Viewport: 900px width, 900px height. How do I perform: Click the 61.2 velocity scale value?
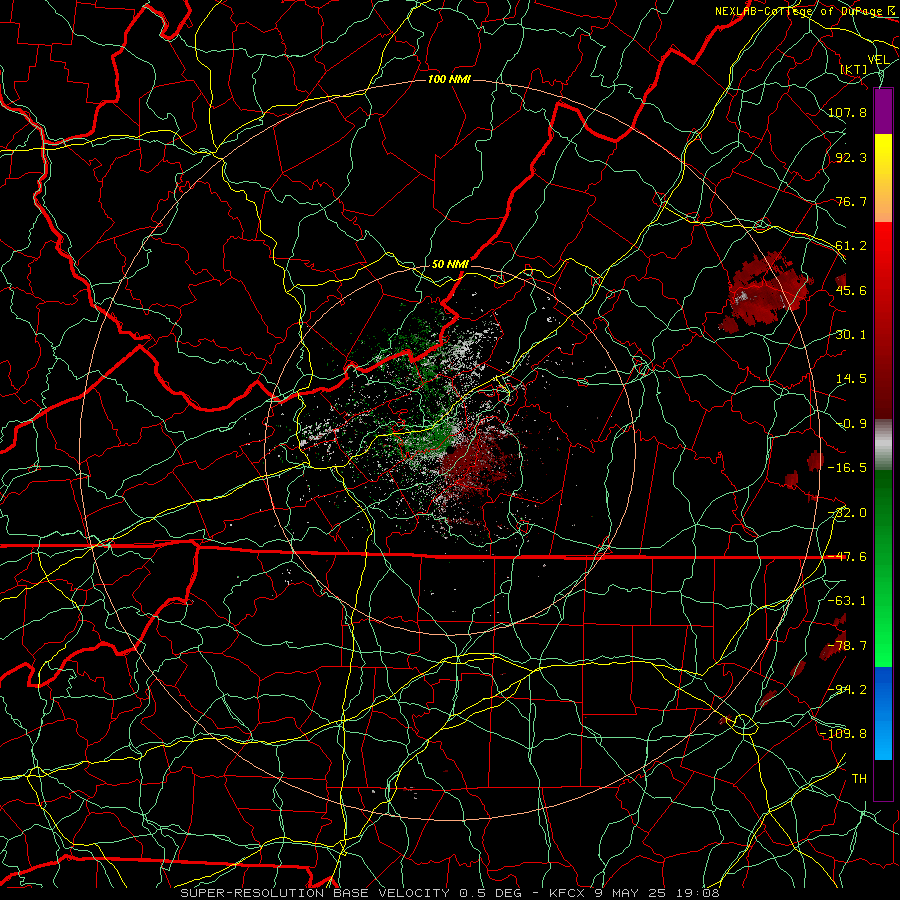[x=851, y=246]
